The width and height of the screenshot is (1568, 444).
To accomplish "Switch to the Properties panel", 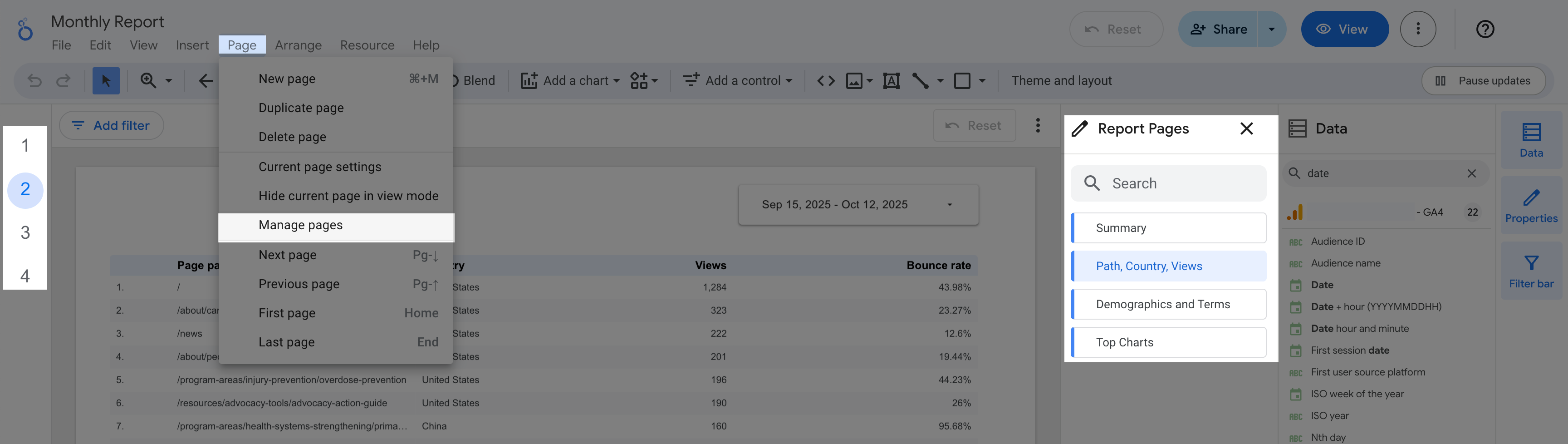I will (x=1532, y=205).
